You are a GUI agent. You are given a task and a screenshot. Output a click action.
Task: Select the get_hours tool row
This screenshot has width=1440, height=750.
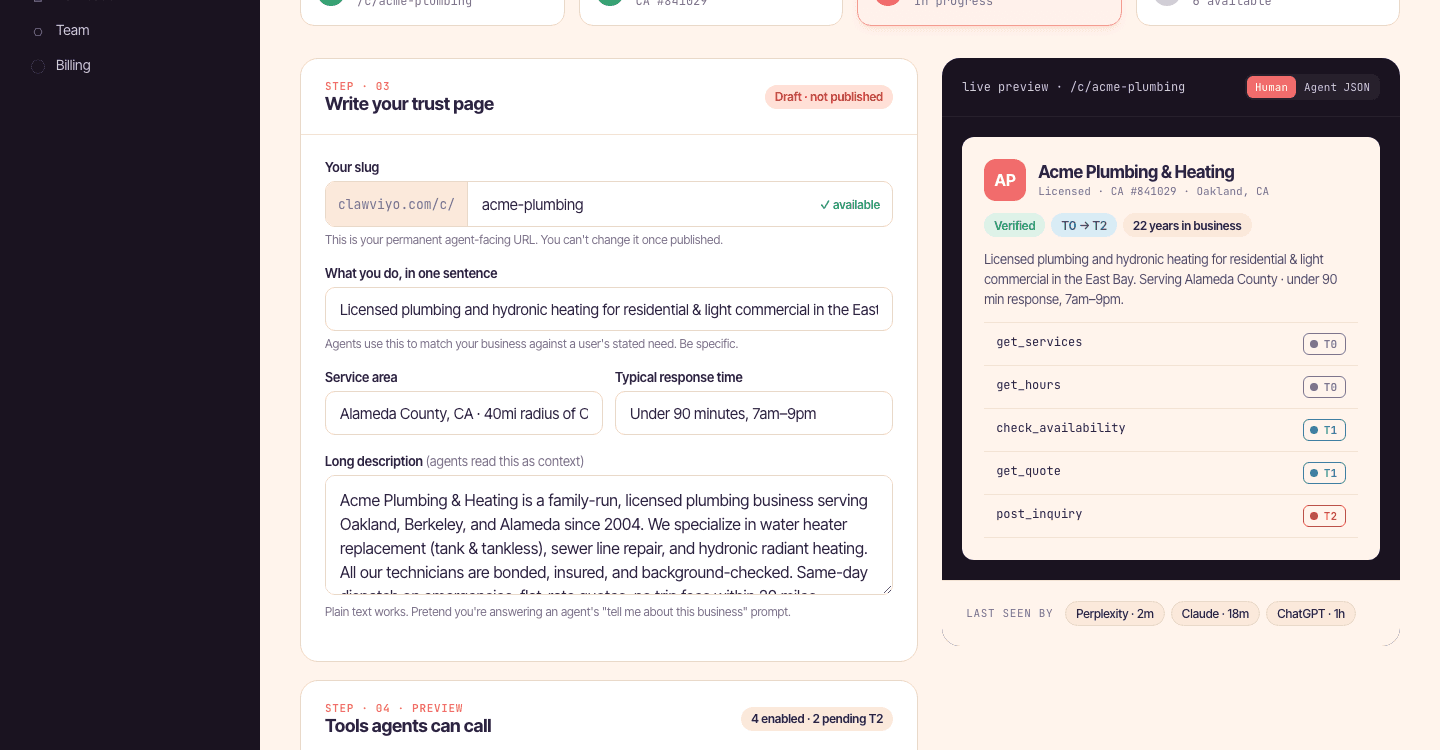coord(1171,386)
